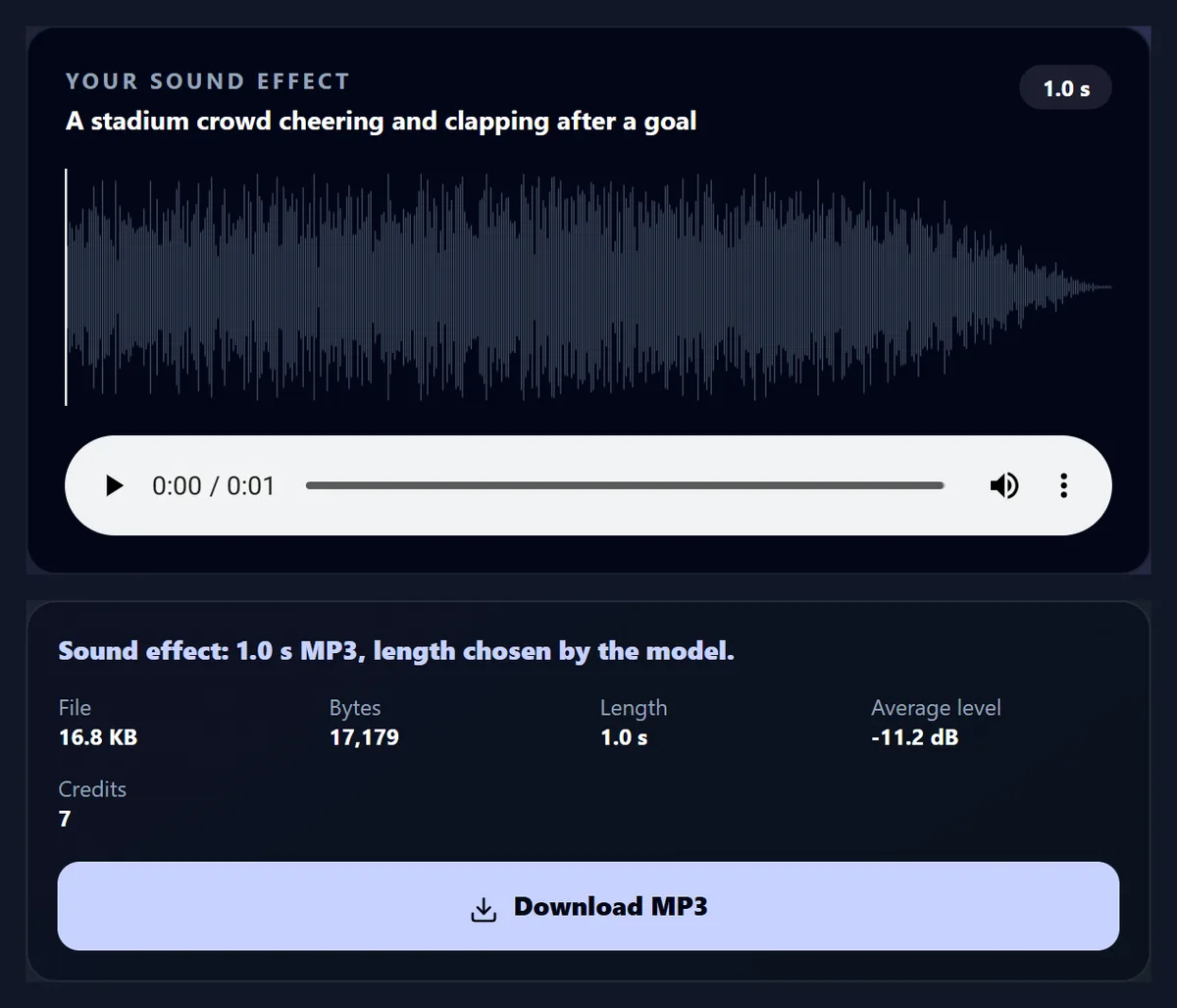Click the 'YOUR SOUND EFFECT' heading
1177x1008 pixels.
click(x=208, y=81)
